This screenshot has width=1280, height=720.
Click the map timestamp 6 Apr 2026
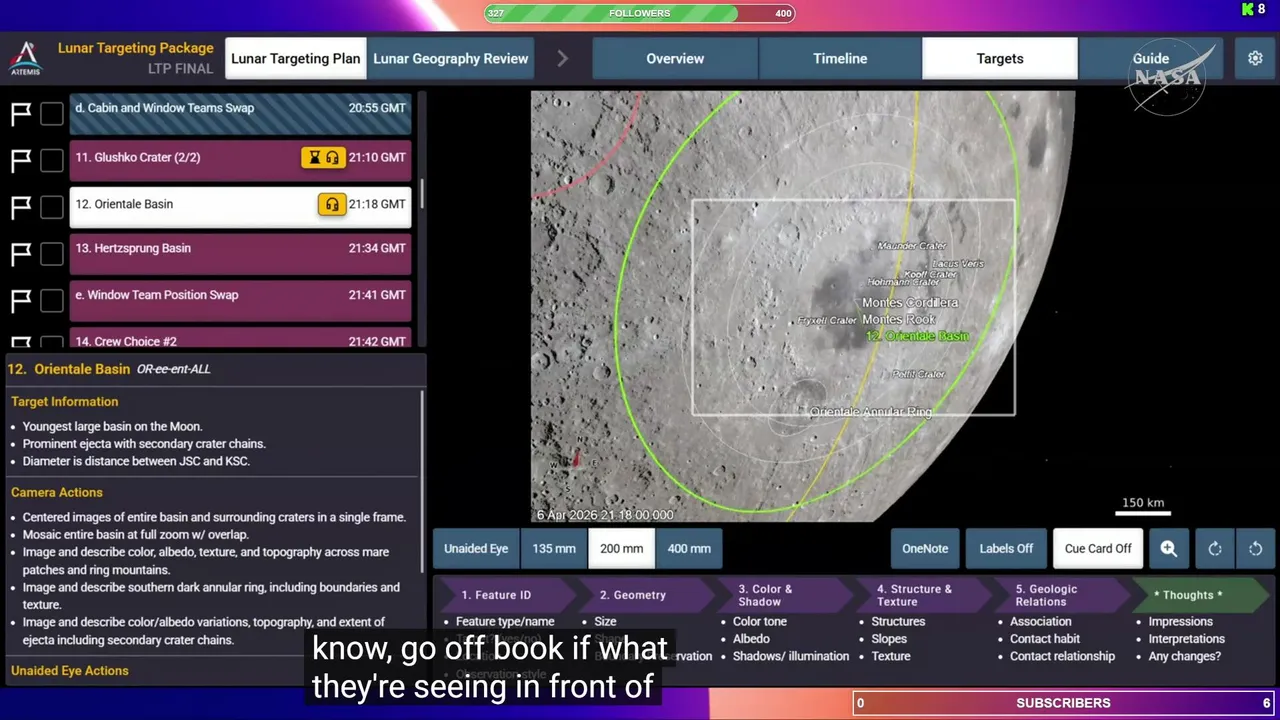tap(605, 515)
